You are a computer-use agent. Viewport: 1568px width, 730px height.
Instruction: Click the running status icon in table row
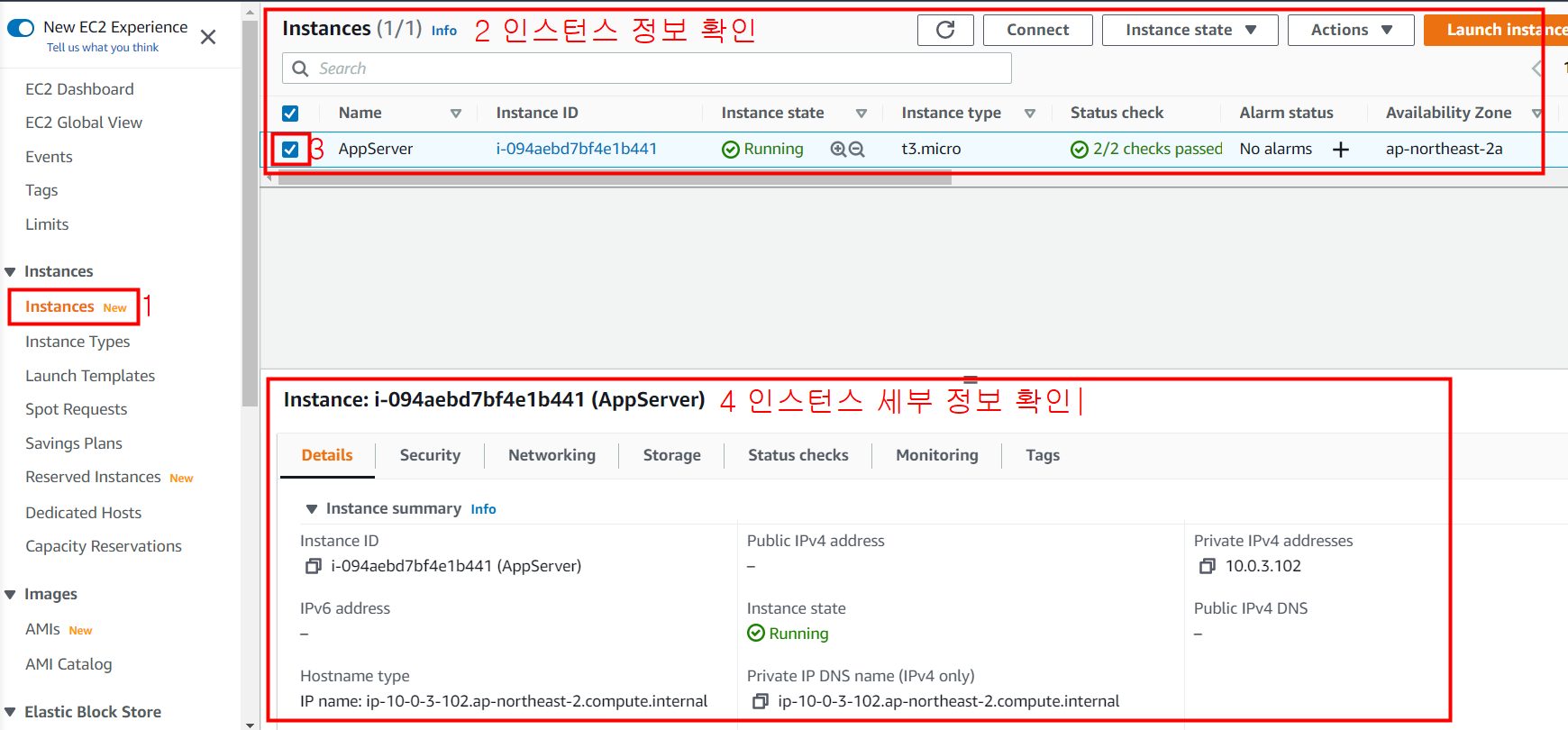click(731, 150)
